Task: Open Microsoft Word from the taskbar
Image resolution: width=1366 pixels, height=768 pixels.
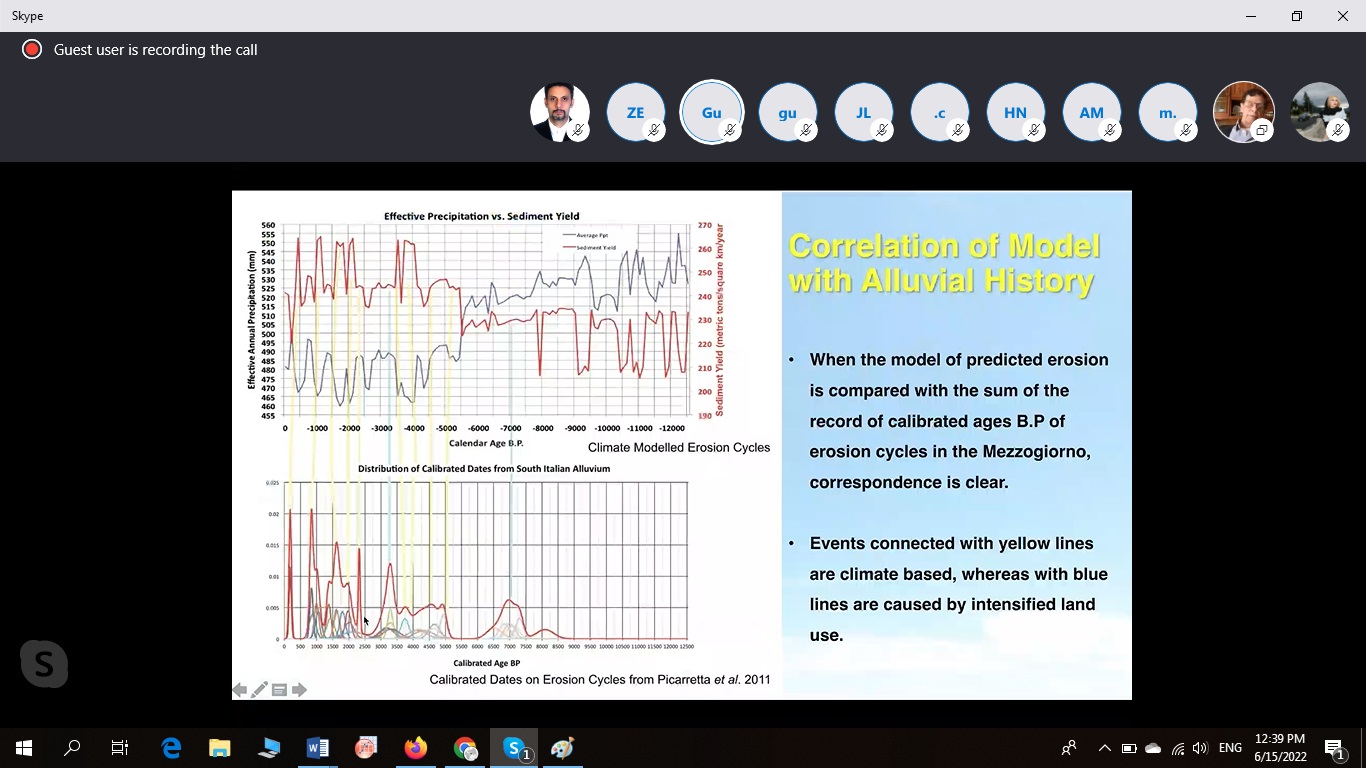Action: point(318,748)
